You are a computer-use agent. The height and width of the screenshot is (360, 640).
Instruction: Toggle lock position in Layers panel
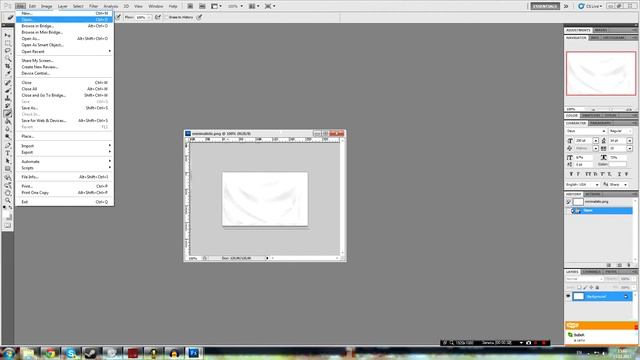click(591, 287)
